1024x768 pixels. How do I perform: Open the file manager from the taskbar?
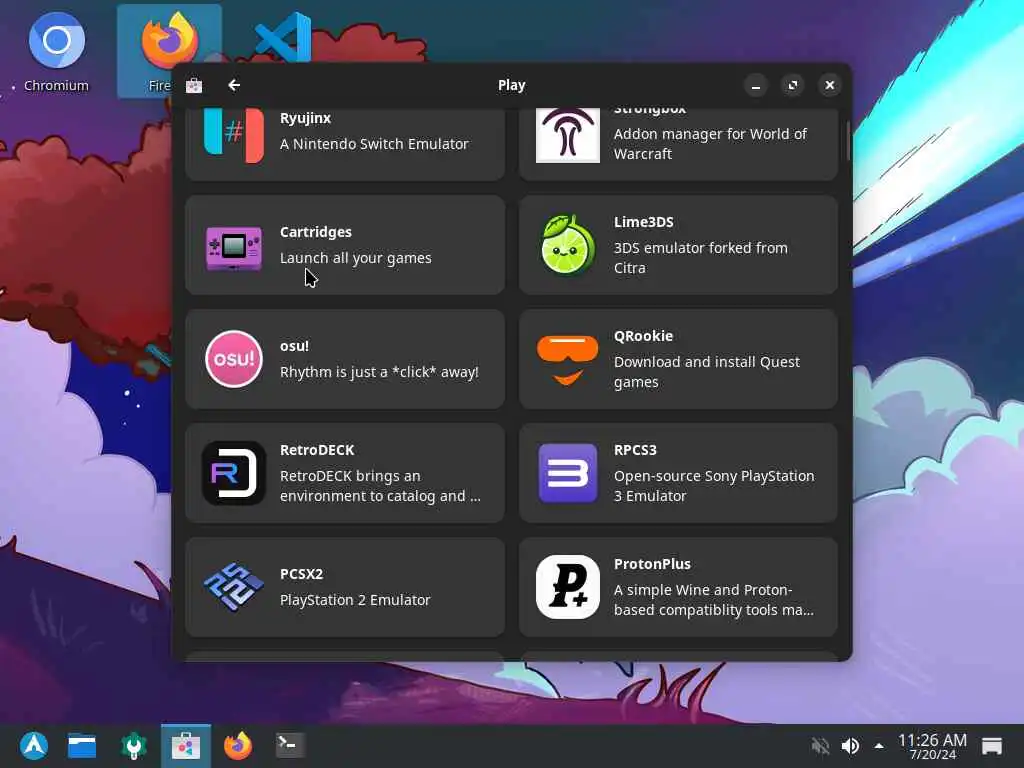(82, 746)
